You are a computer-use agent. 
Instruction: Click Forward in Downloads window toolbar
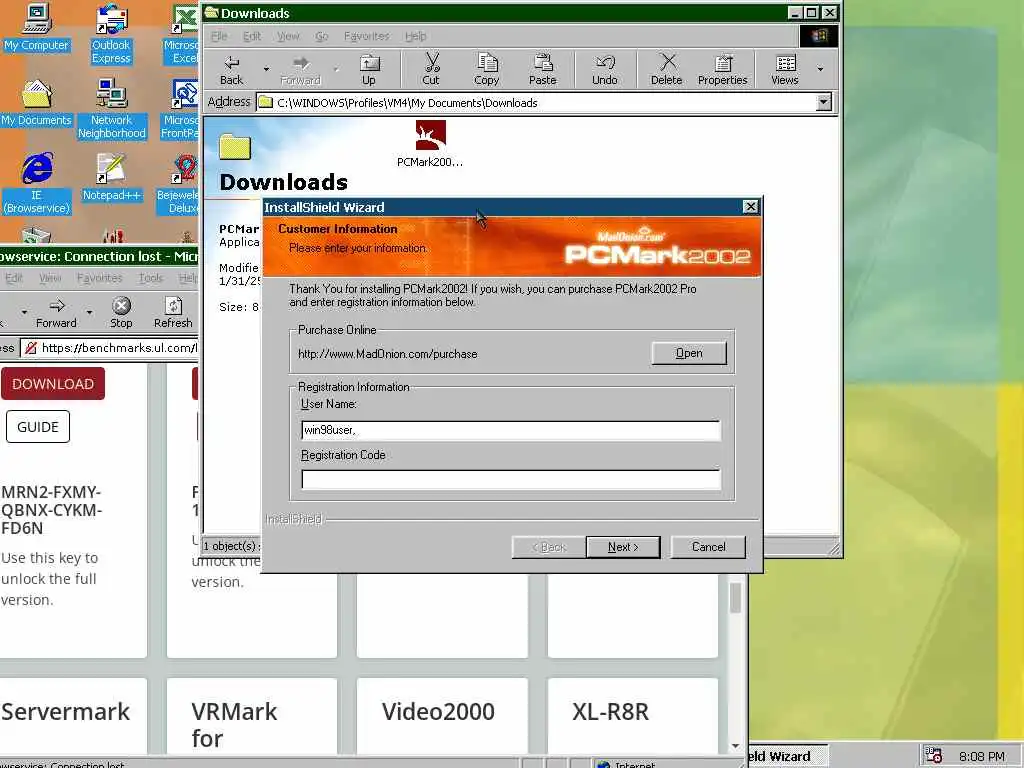(x=300, y=70)
